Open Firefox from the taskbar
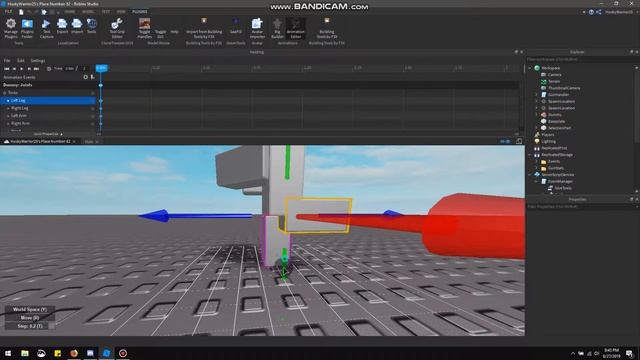This screenshot has width=640, height=360. point(74,353)
